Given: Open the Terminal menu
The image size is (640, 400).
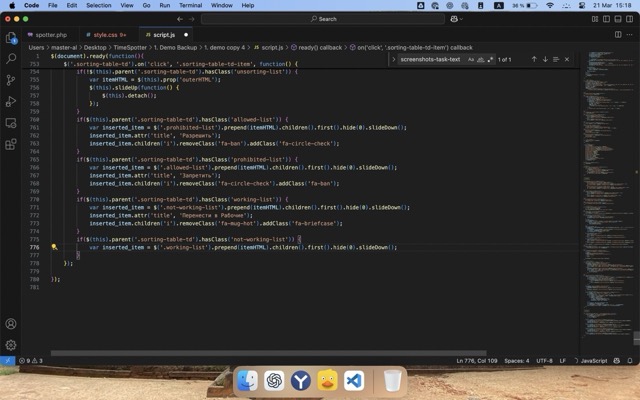Looking at the screenshot, I should click(191, 5).
